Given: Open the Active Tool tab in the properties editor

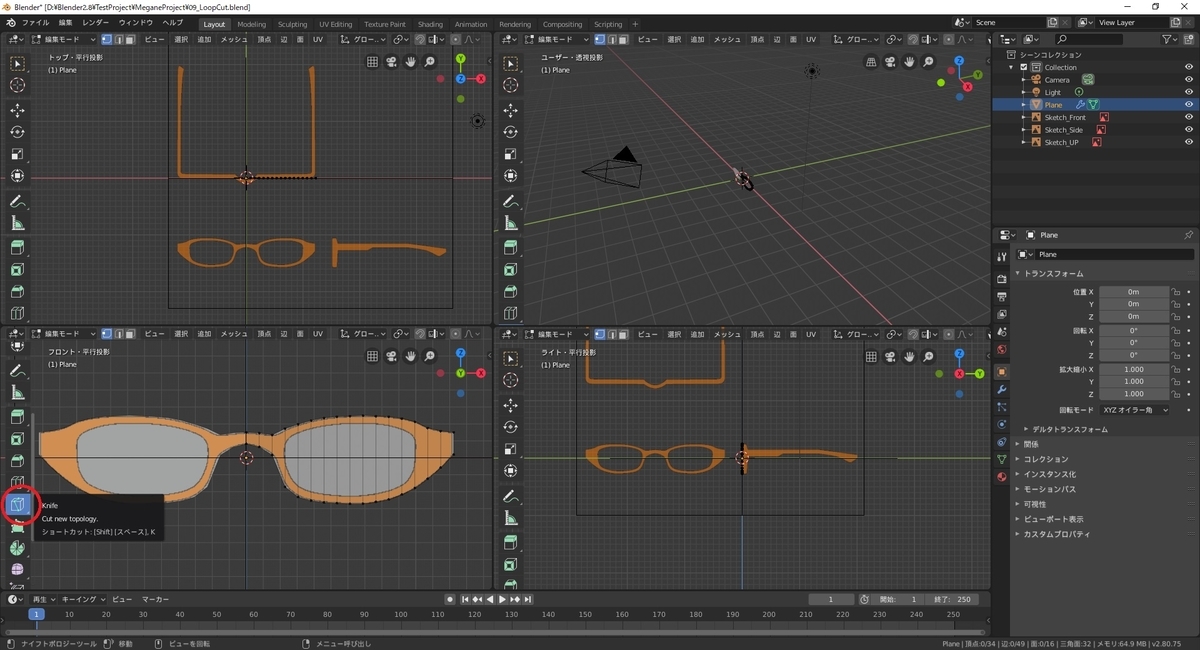Looking at the screenshot, I should [x=1001, y=257].
